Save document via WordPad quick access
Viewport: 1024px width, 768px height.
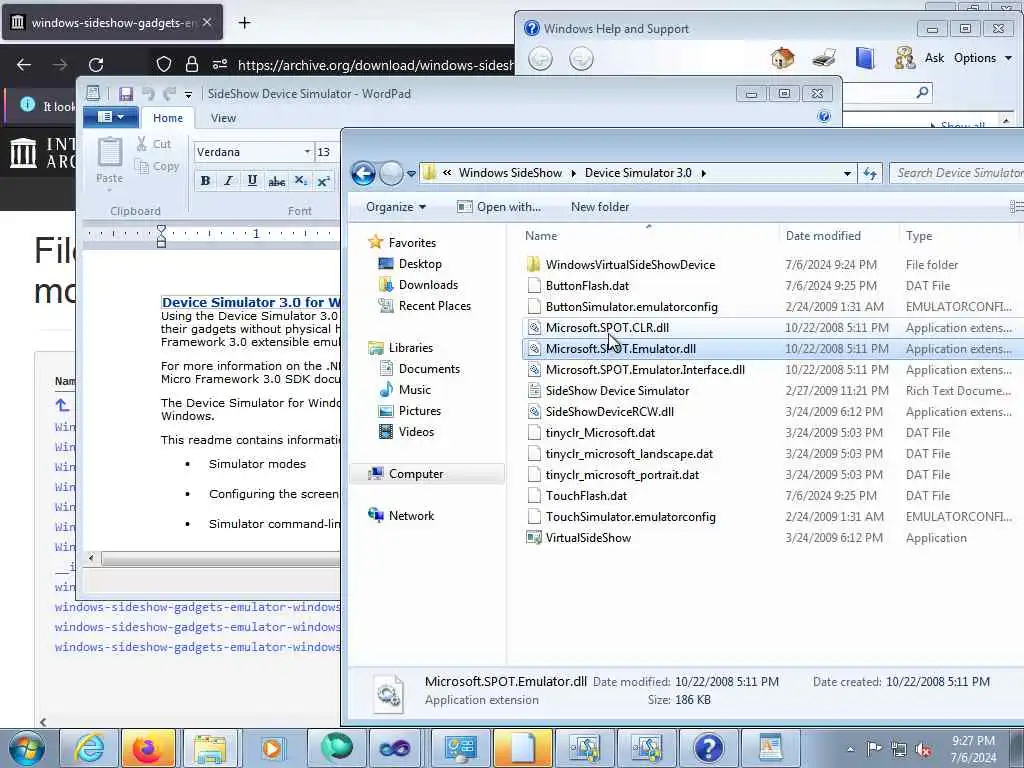tap(126, 94)
